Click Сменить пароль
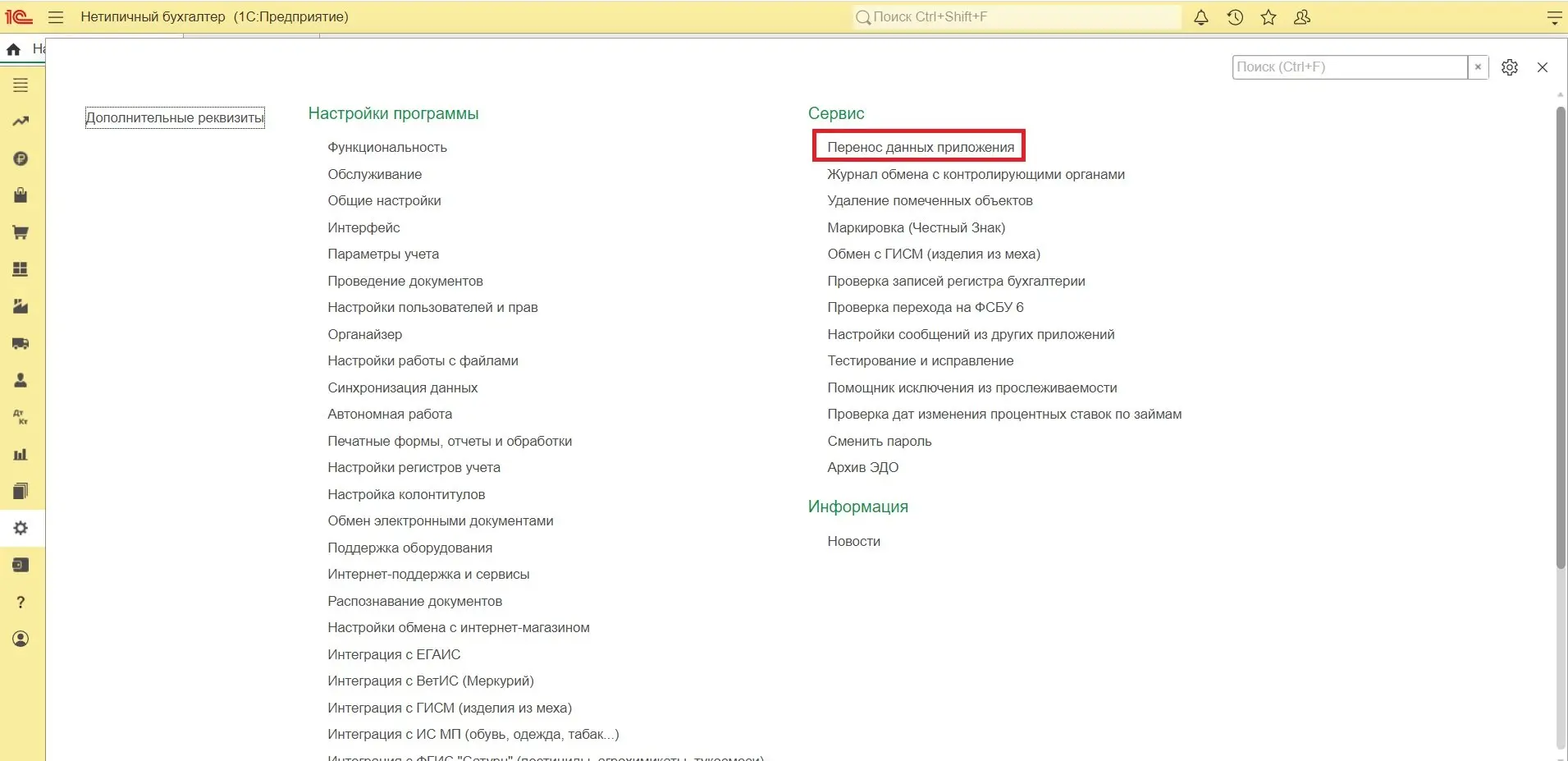 [879, 441]
